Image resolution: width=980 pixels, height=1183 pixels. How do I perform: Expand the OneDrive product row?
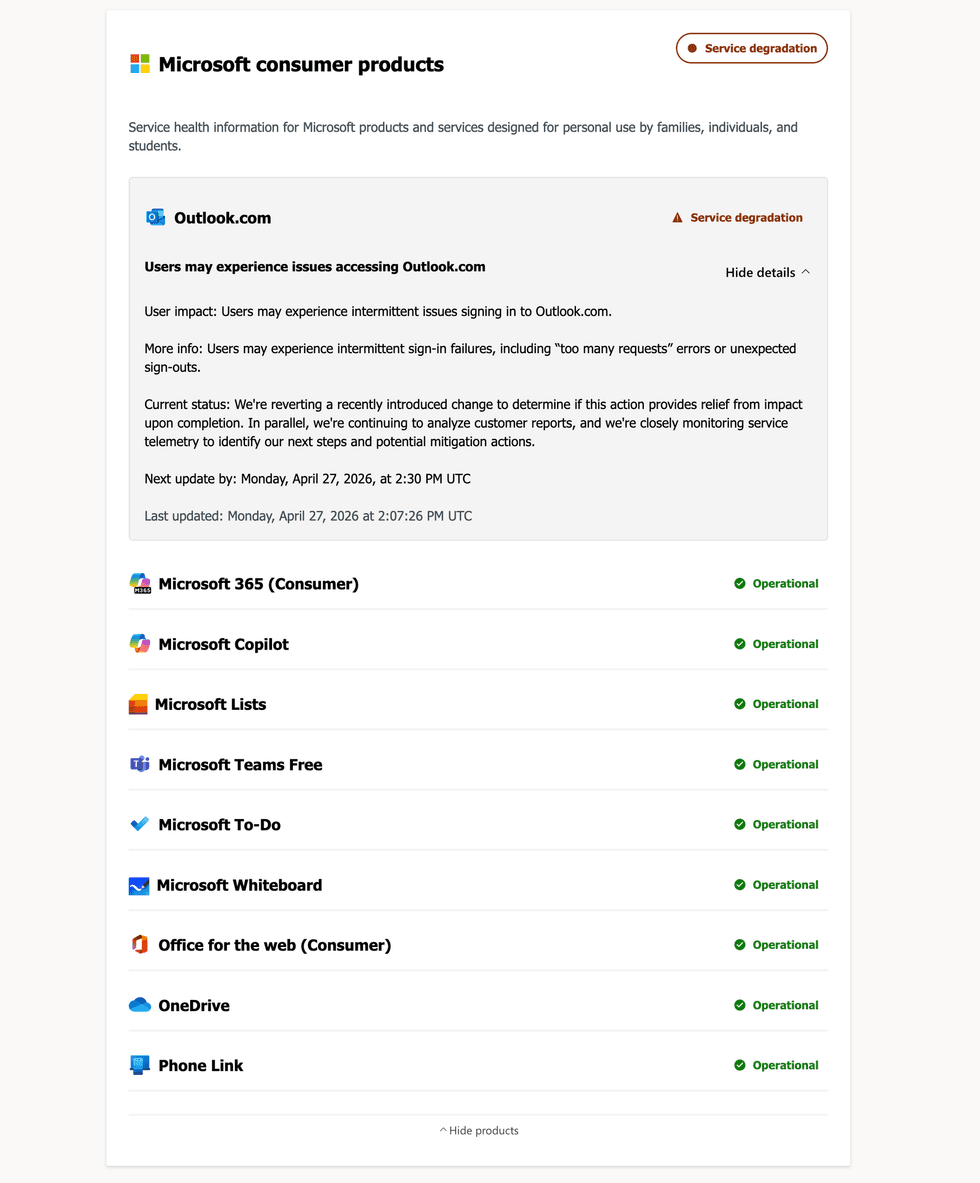click(194, 1005)
